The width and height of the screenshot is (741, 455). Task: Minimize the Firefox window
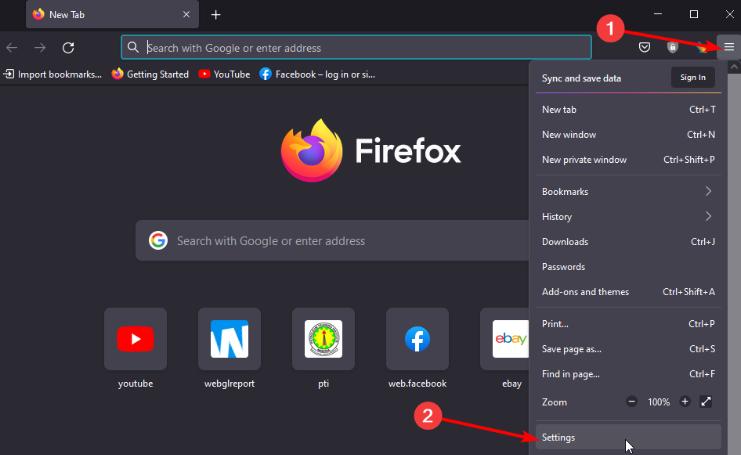coord(657,14)
